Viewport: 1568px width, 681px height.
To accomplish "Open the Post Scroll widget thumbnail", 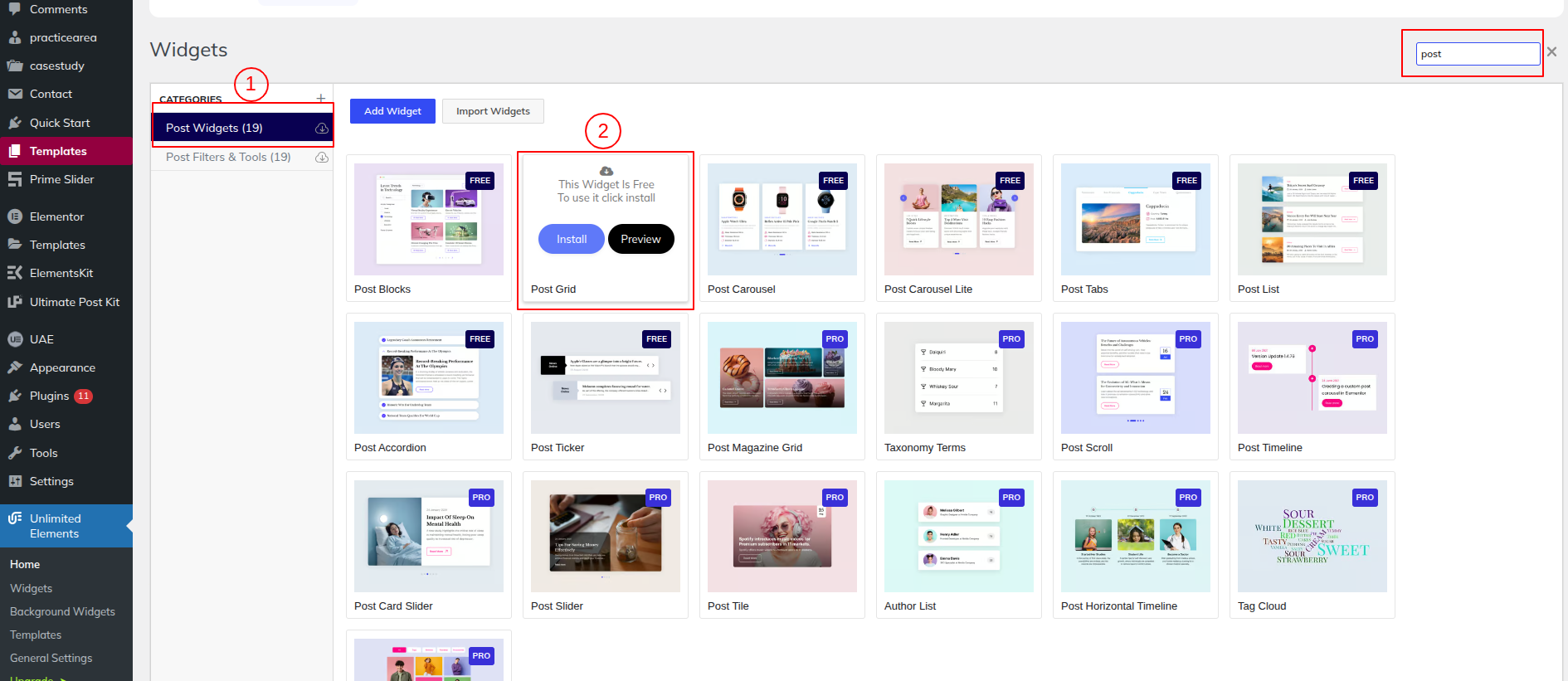I will (x=1136, y=377).
